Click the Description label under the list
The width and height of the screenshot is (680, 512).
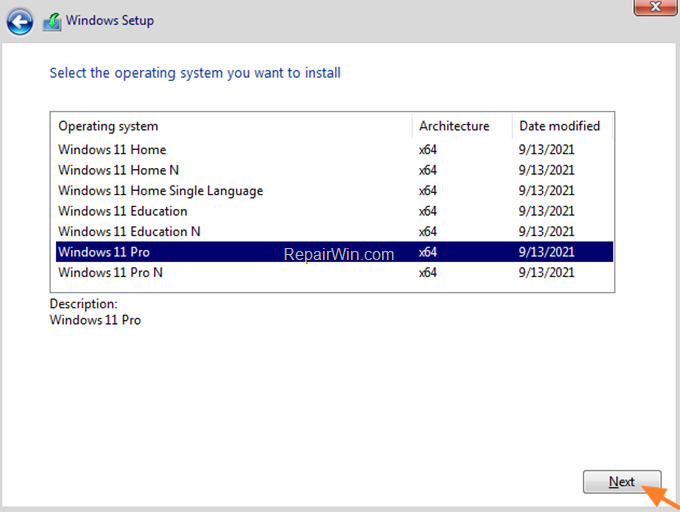click(83, 304)
